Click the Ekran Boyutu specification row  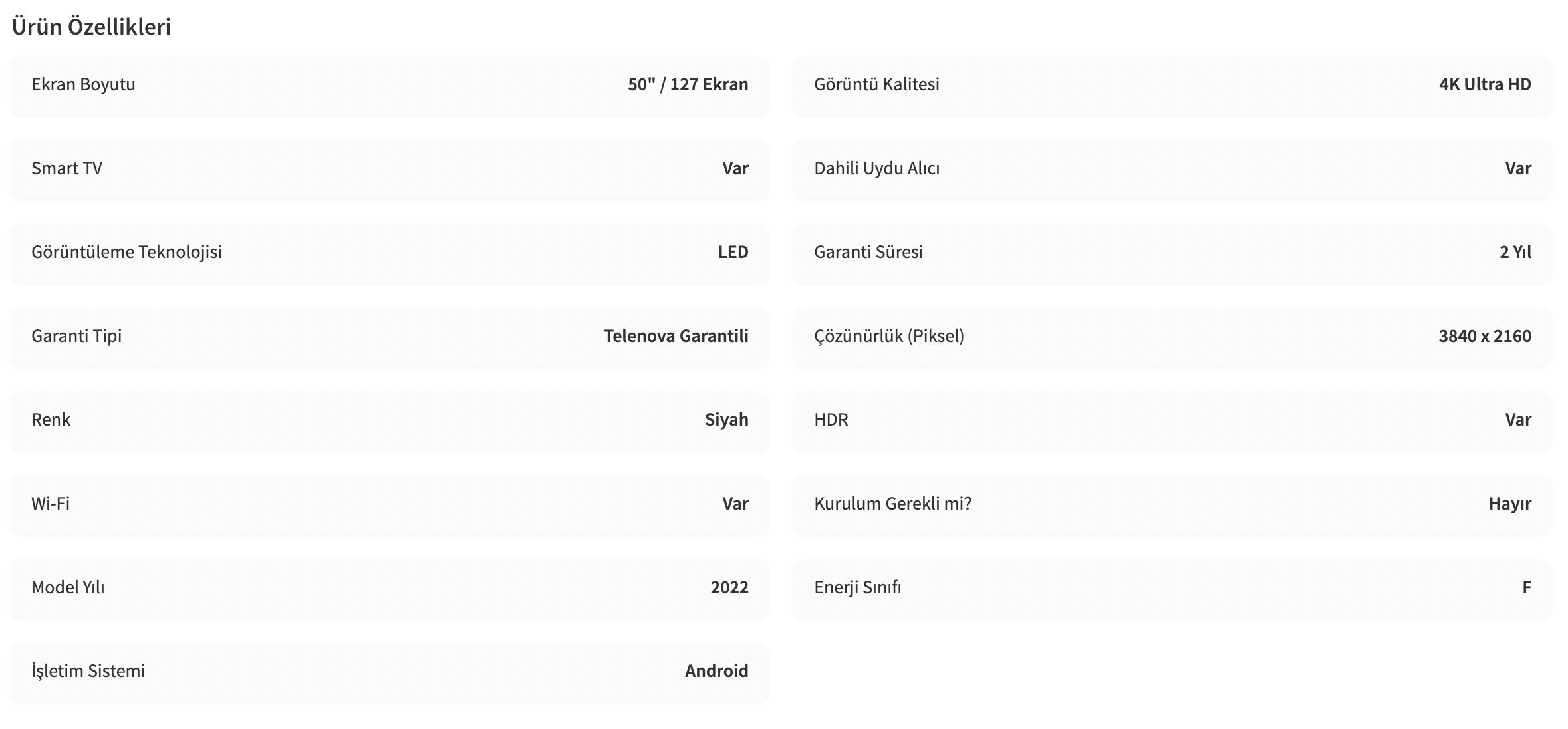[x=389, y=85]
